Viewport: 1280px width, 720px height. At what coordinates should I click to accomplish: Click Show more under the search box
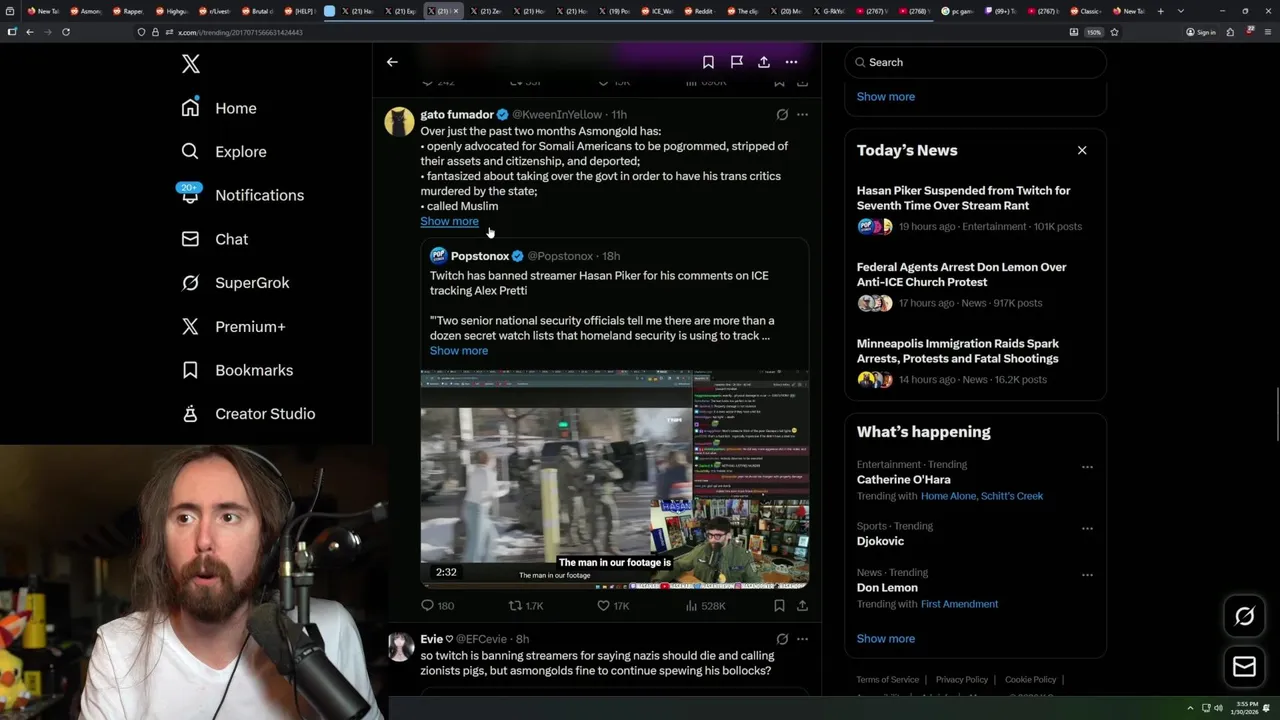point(886,97)
